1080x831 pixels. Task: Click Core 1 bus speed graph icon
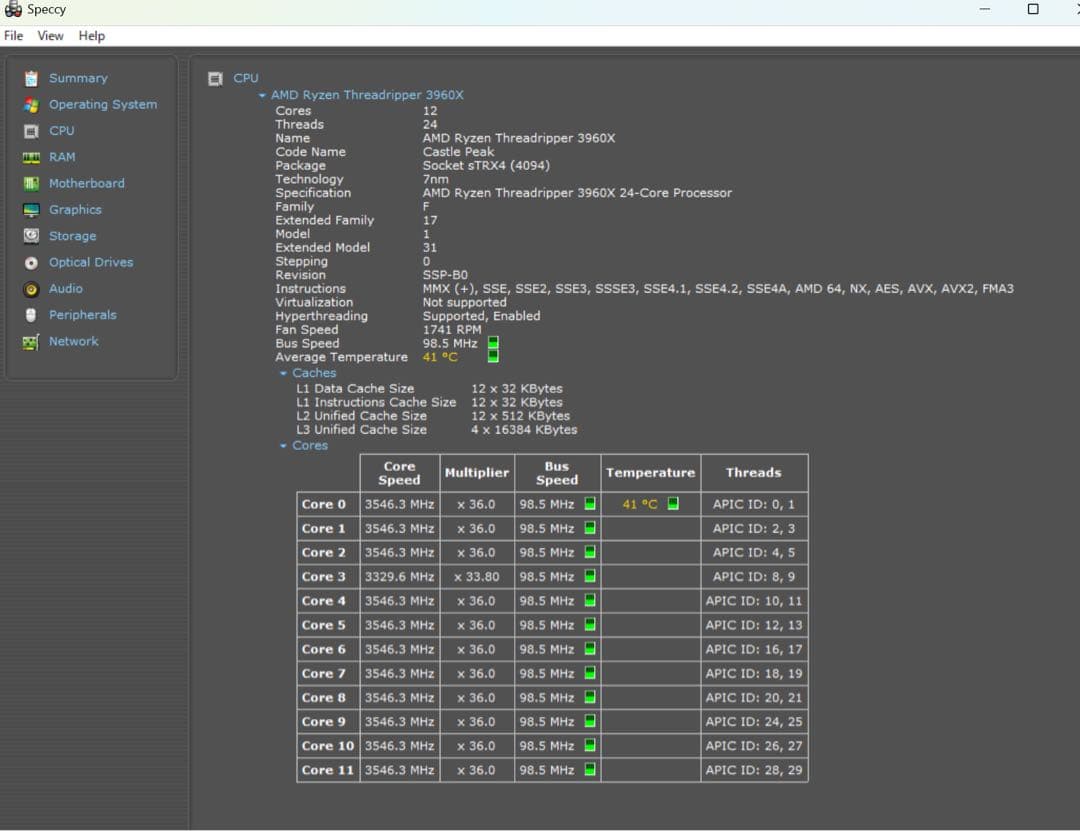[590, 528]
